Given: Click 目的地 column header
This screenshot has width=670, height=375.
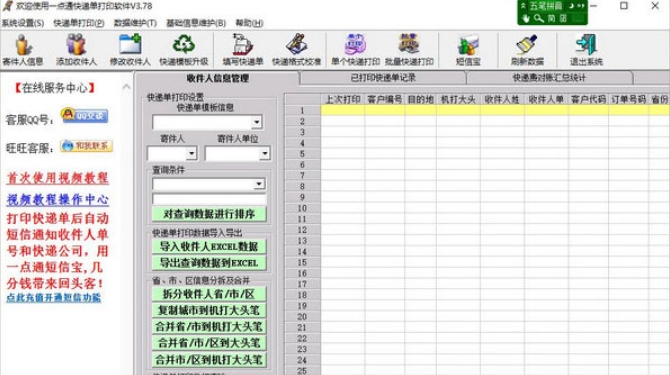Looking at the screenshot, I should 420,100.
